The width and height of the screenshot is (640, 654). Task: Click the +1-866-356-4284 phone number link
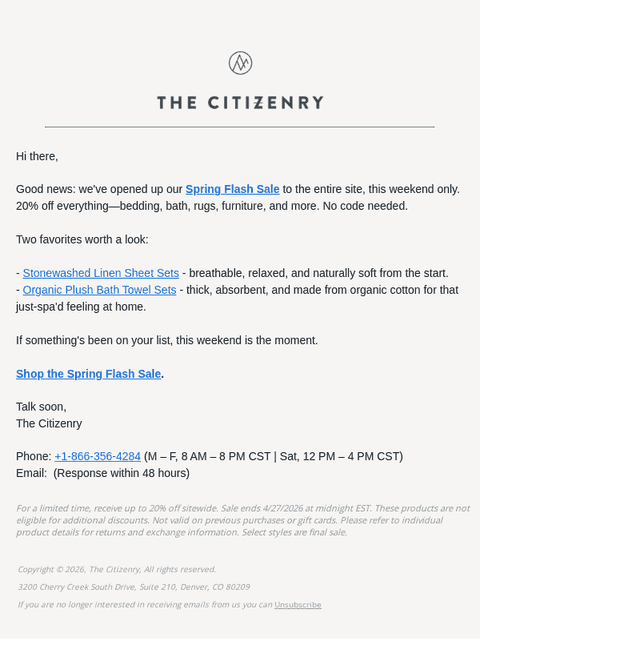98,456
